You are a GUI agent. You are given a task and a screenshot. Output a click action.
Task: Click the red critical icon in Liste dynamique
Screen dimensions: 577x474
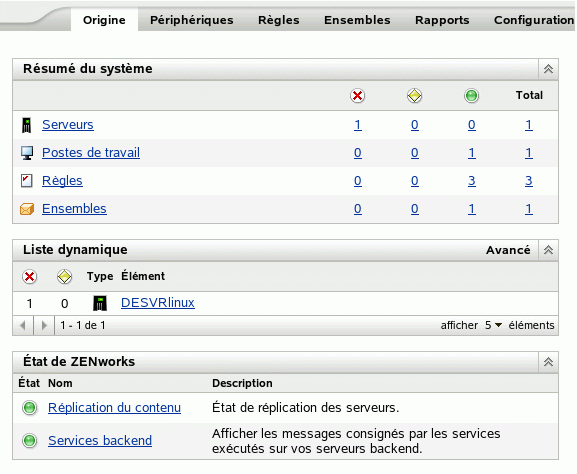click(29, 277)
